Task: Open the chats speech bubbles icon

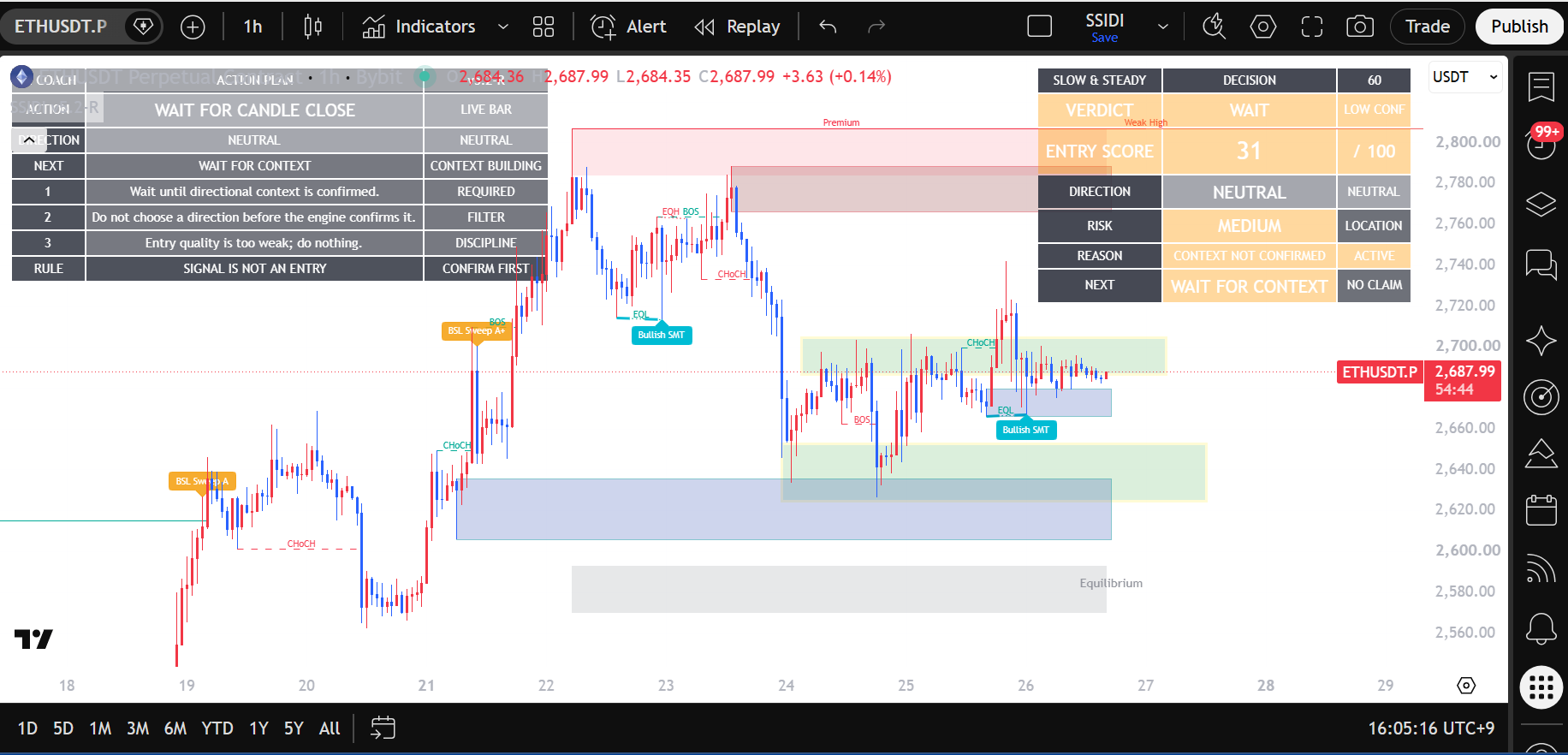Action: tap(1541, 265)
